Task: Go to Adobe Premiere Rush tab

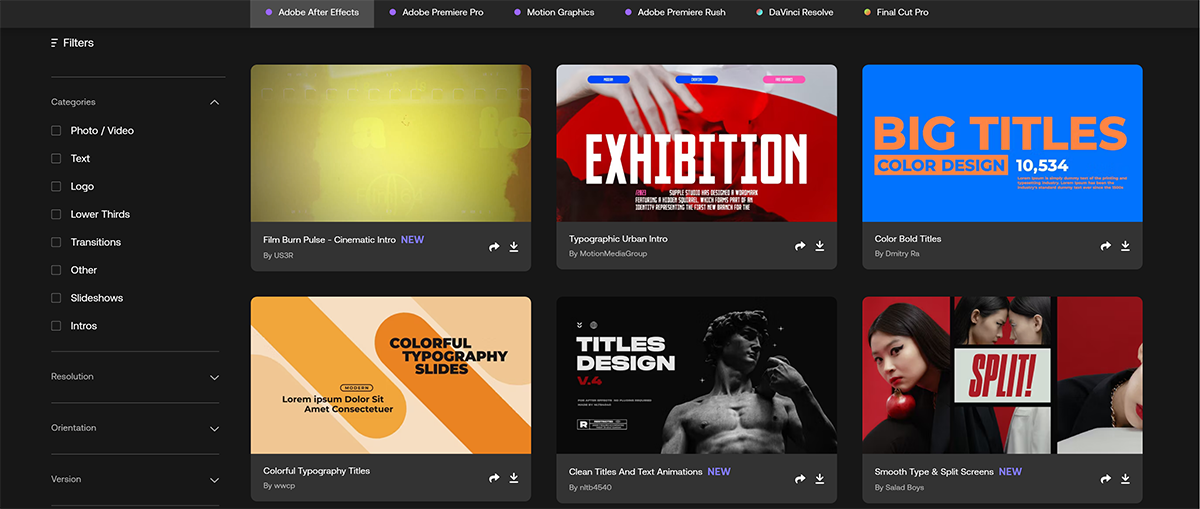Action: point(675,13)
